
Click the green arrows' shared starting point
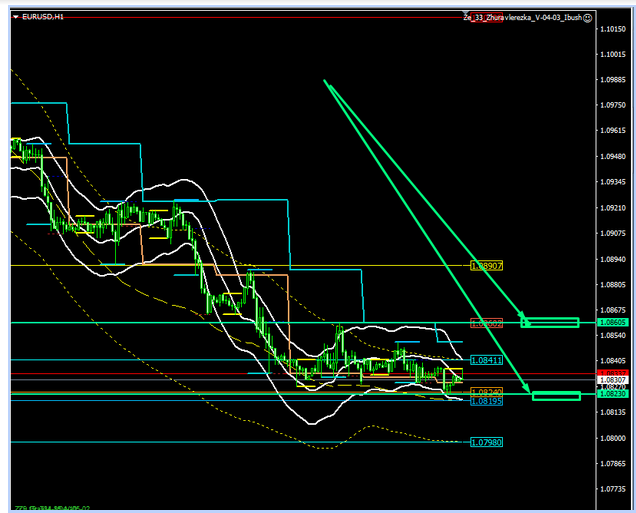tap(324, 81)
